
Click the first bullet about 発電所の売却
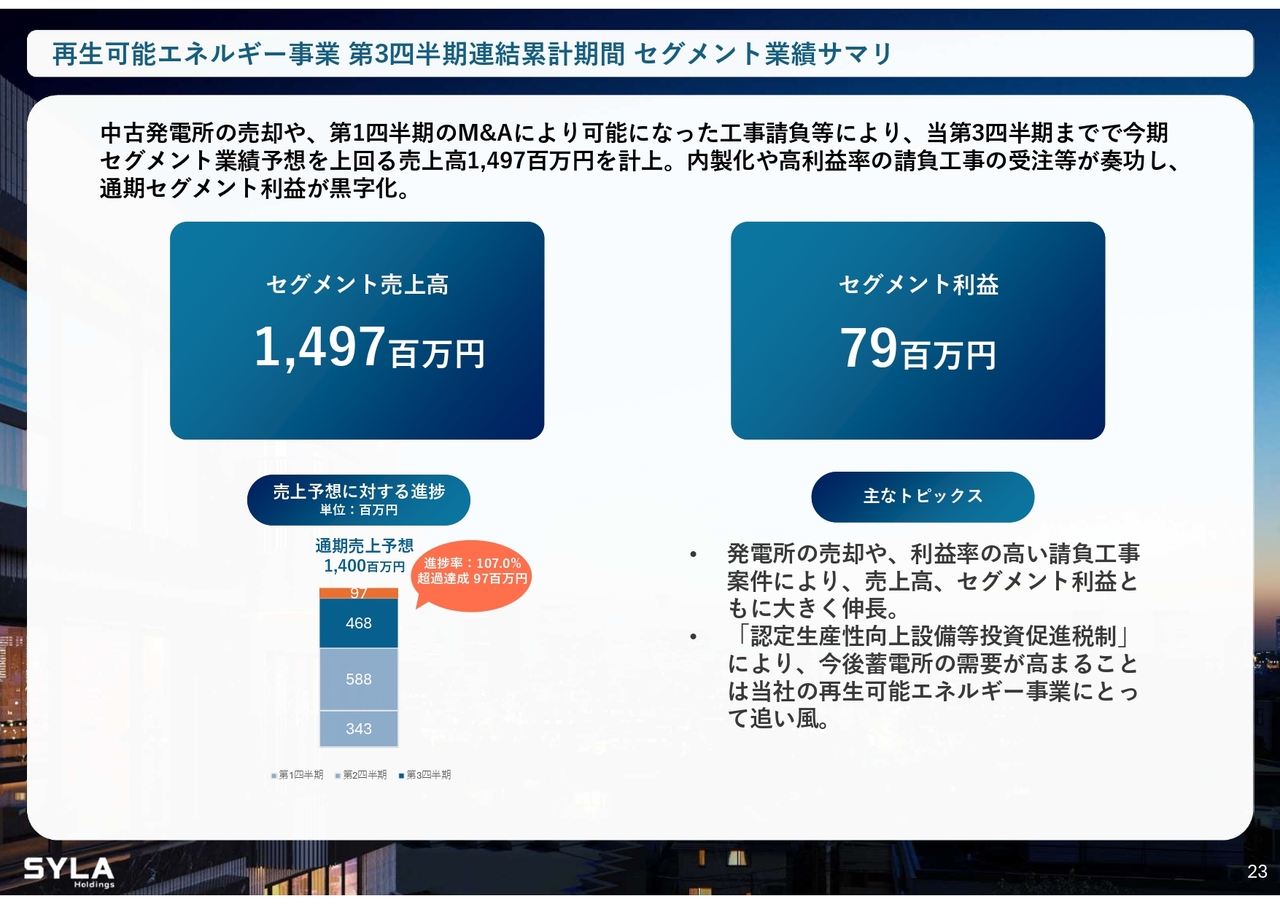(x=932, y=581)
